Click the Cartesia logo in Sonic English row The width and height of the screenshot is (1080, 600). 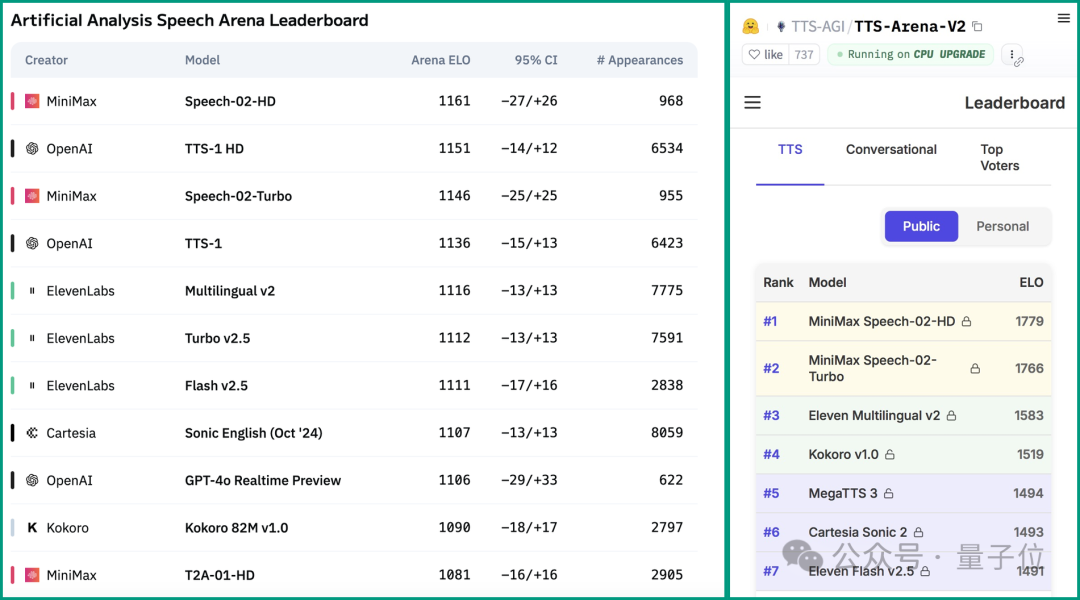pyautogui.click(x=32, y=433)
